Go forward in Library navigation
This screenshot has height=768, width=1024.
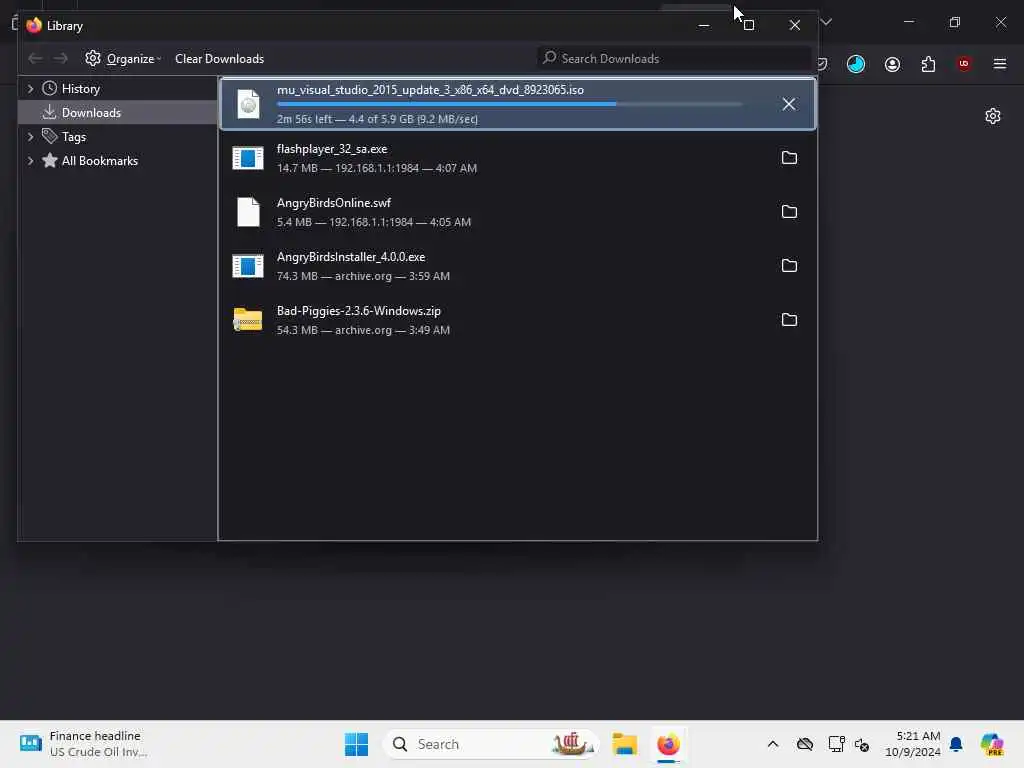click(x=61, y=59)
